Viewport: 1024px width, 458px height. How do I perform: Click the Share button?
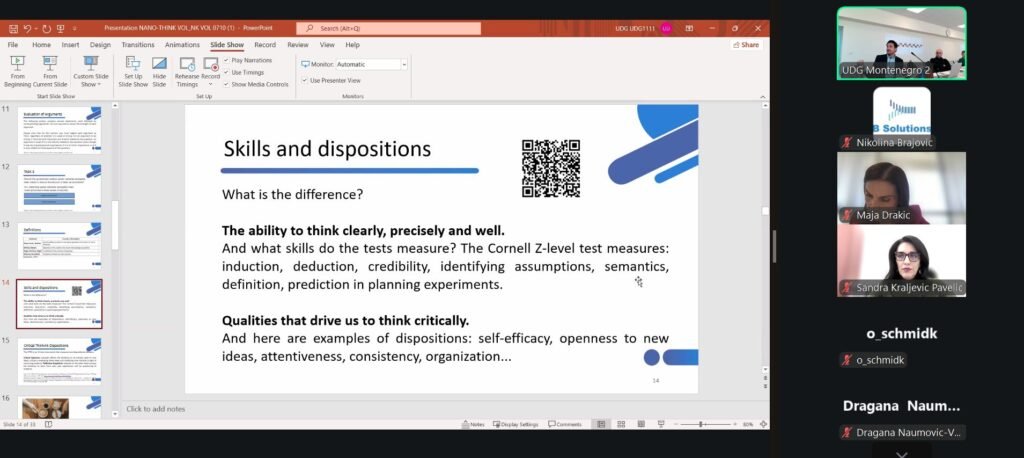(746, 45)
